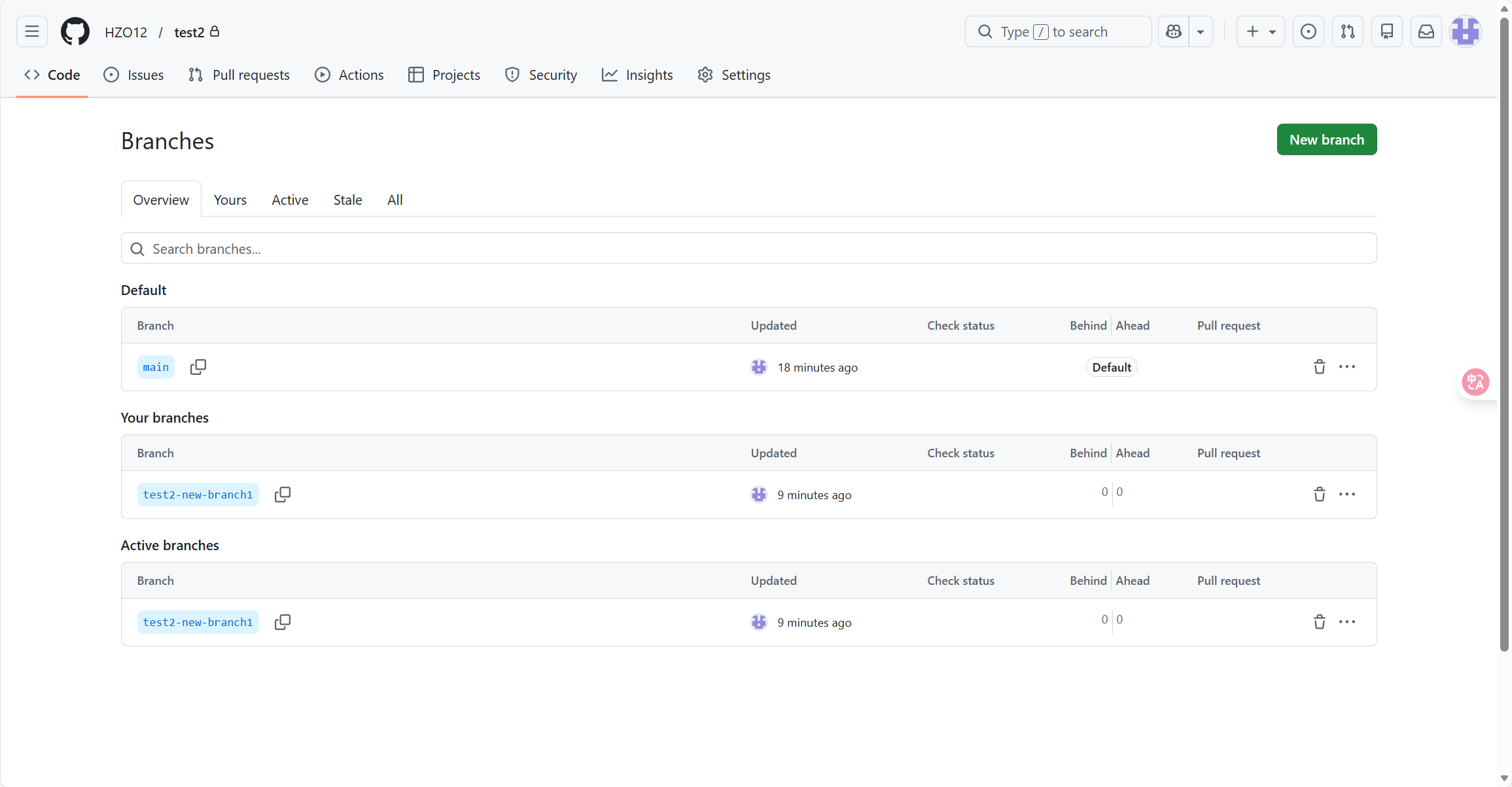Delete test2-new-branch1 under Your branches

(1320, 495)
